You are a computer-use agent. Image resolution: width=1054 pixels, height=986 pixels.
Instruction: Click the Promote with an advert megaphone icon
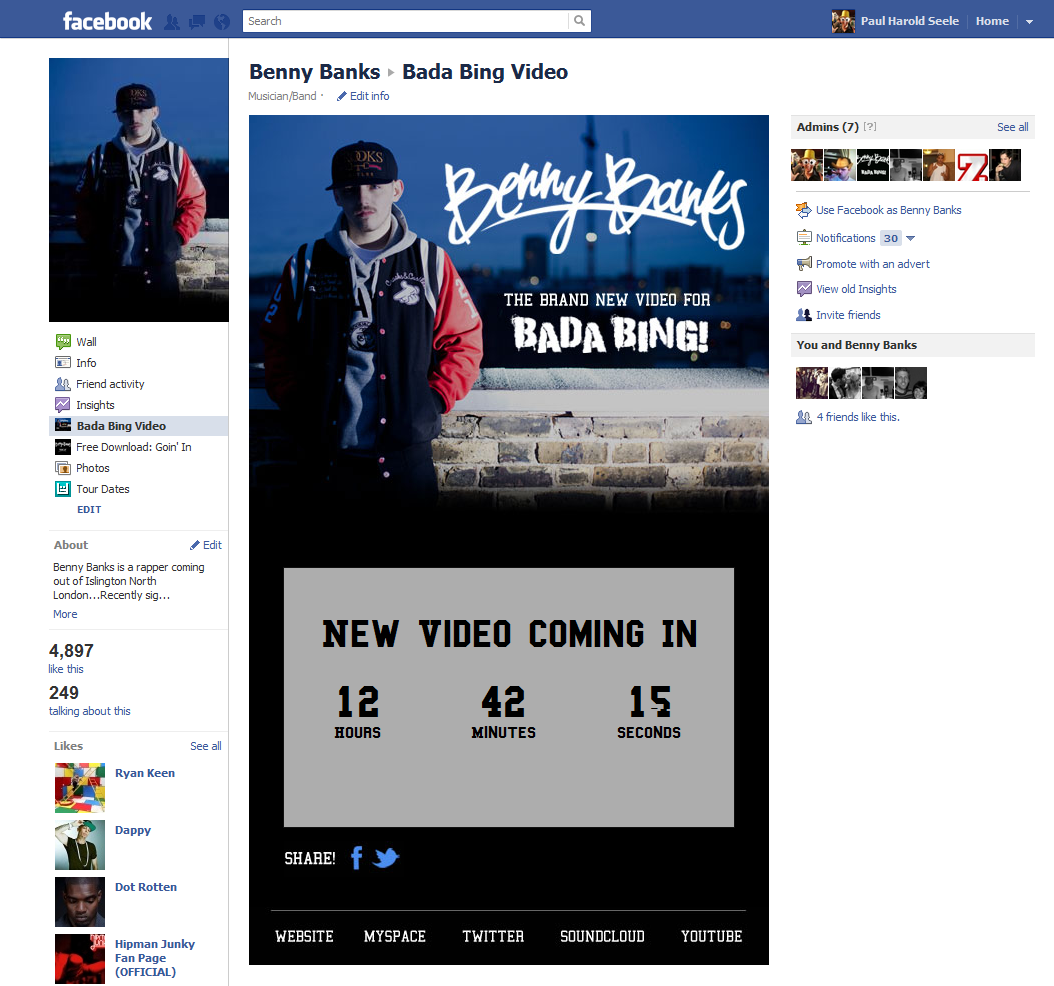pos(804,263)
